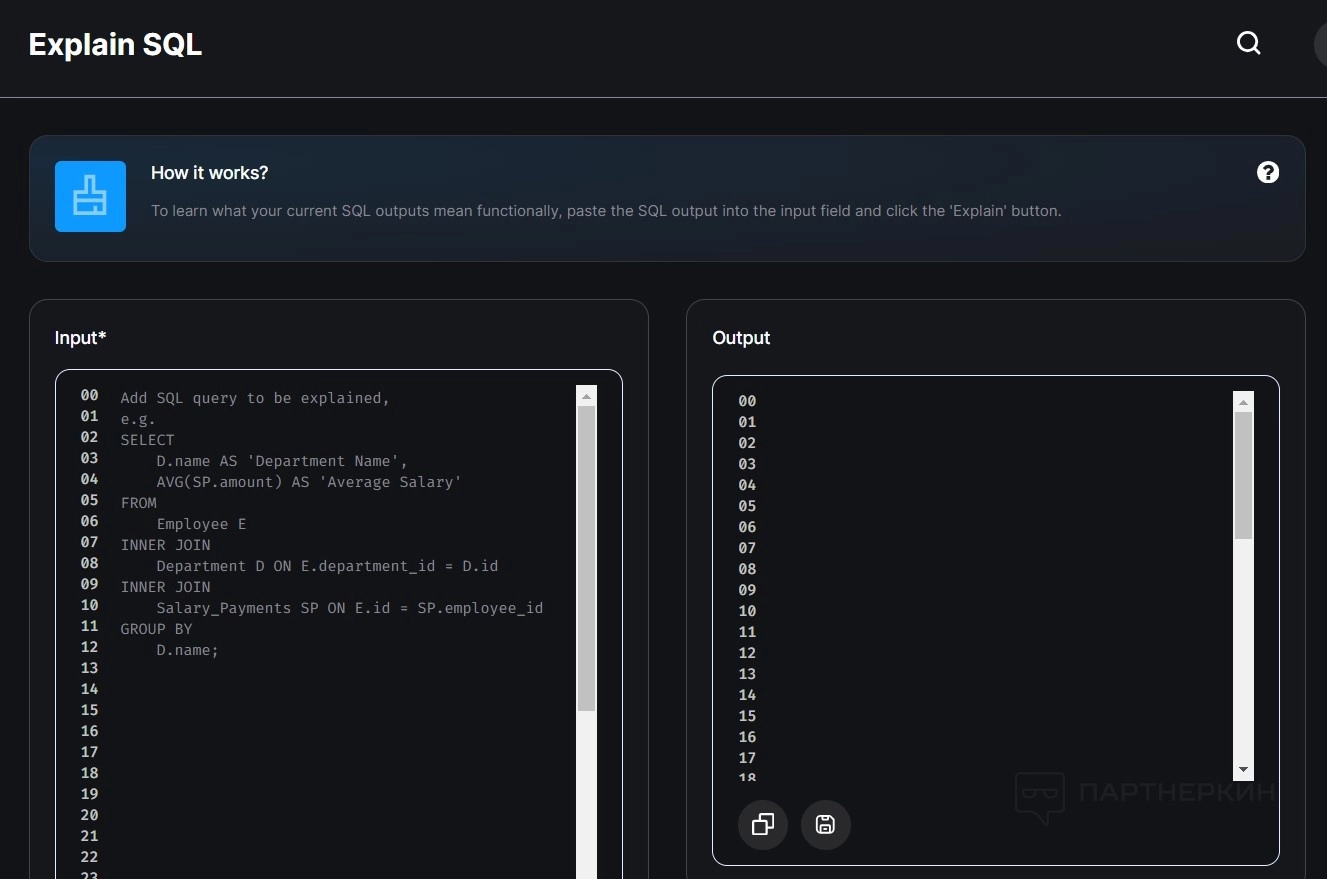Click the line "Department D ON E.department_id = D.id"
The width and height of the screenshot is (1327, 879).
[x=327, y=566]
